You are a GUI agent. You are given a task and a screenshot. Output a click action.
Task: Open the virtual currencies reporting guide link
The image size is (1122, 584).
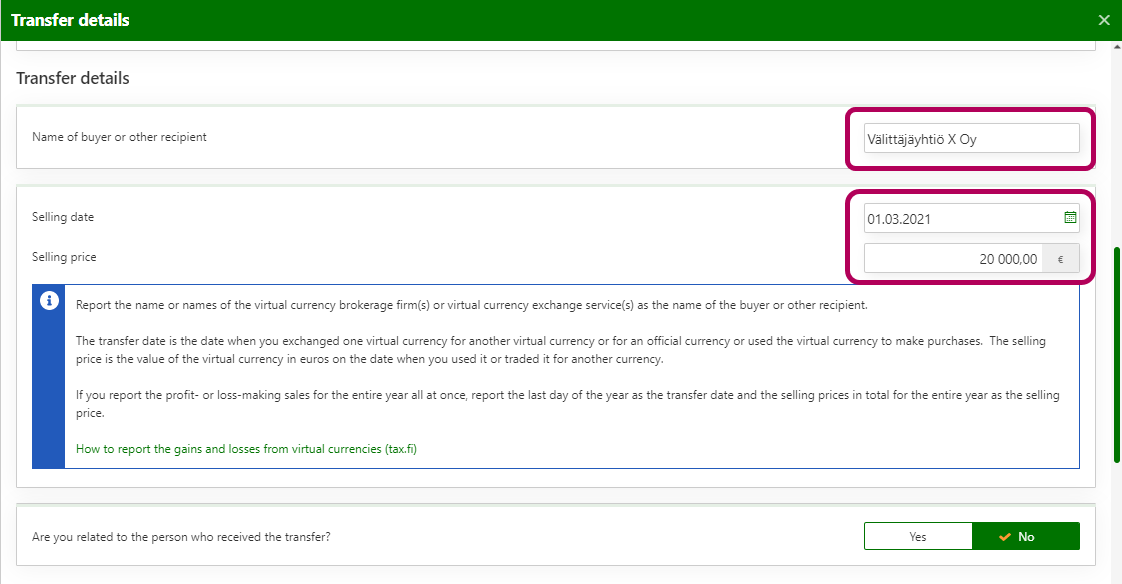(246, 449)
